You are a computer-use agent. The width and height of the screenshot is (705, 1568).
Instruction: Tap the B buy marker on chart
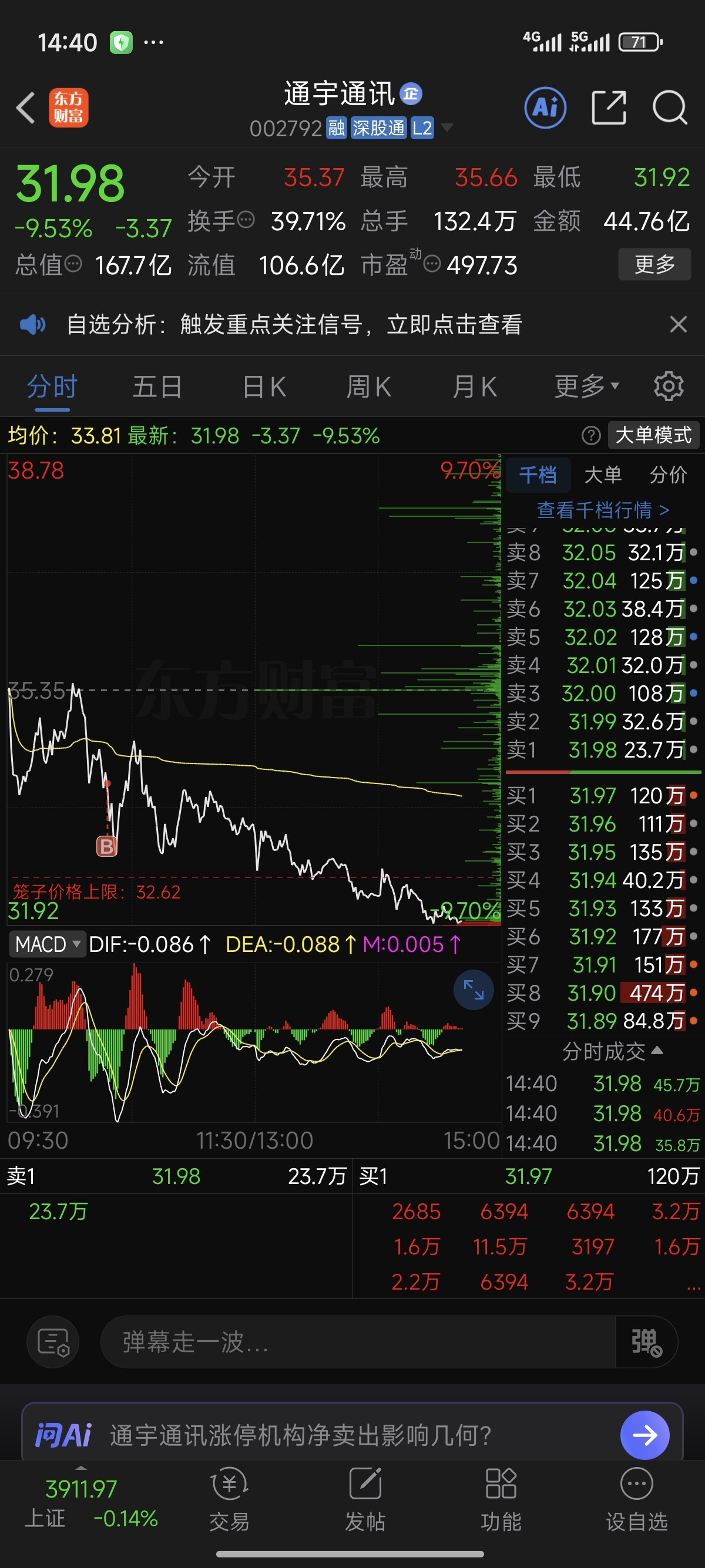tap(106, 846)
